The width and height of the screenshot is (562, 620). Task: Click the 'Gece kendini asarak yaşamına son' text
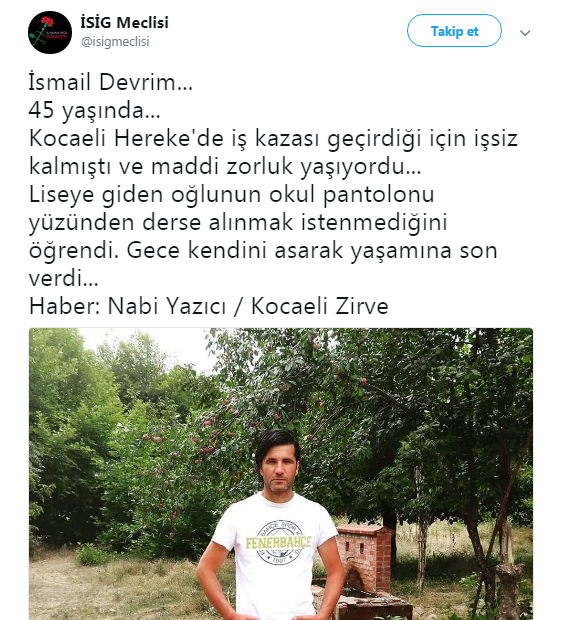click(312, 250)
